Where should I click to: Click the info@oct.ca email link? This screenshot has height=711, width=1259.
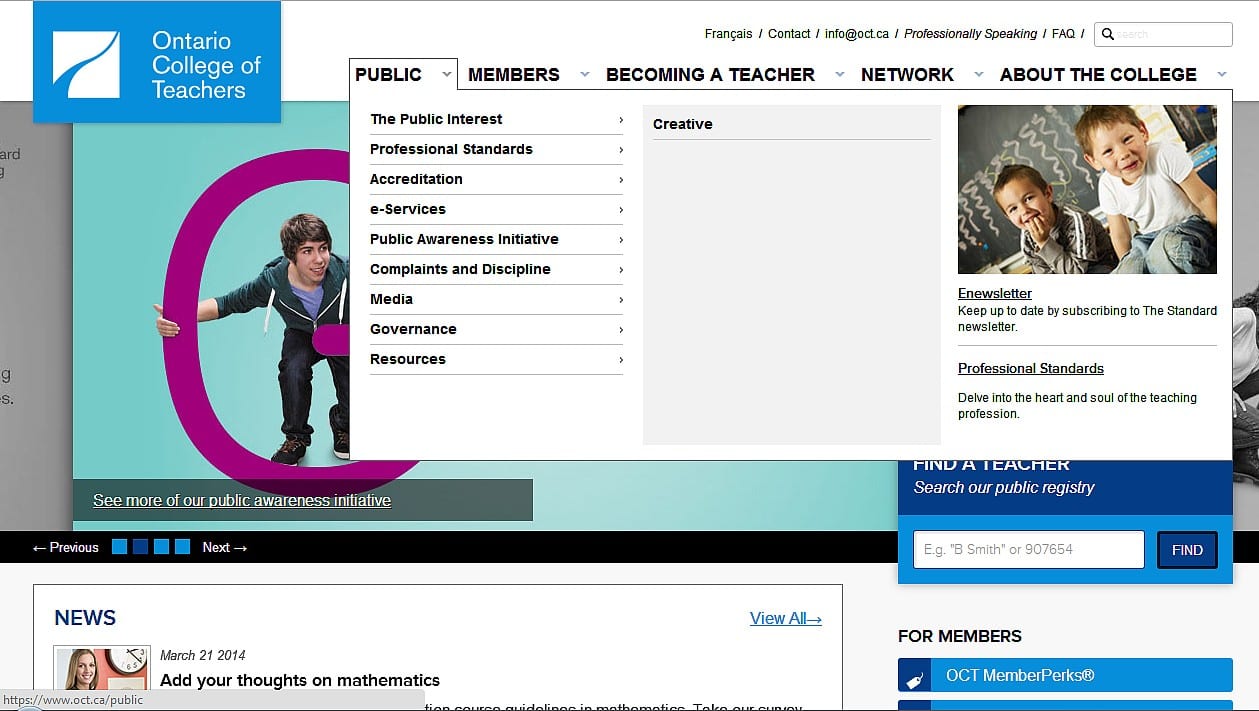[x=857, y=34]
